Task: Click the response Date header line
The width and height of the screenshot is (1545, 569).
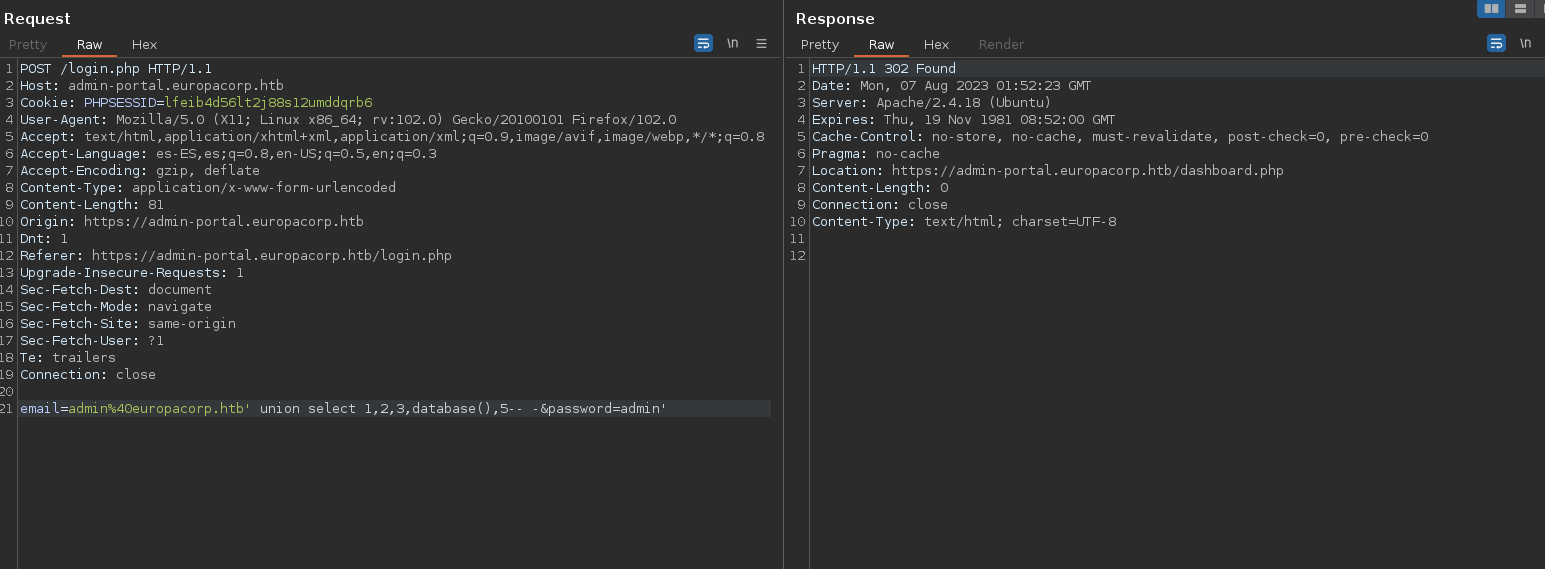Action: tap(951, 85)
